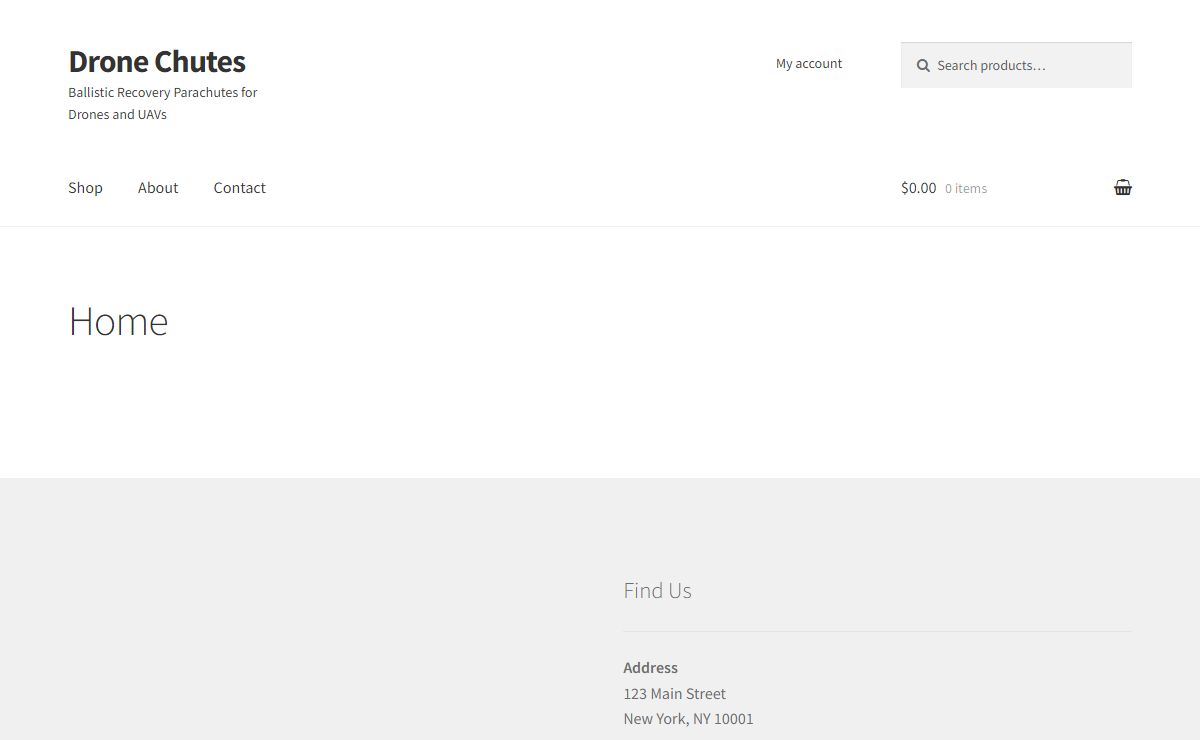
Task: Click the Home page heading
Action: click(x=118, y=321)
